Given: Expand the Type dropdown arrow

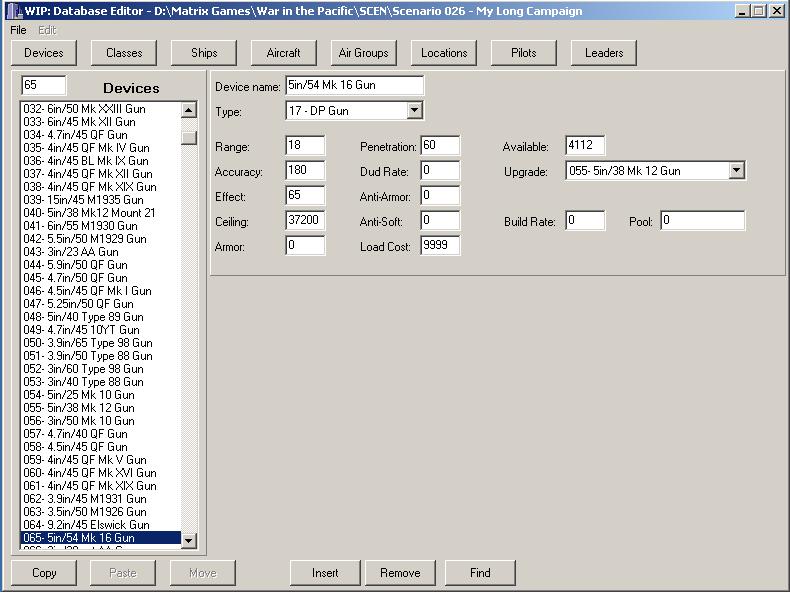Looking at the screenshot, I should [x=415, y=111].
